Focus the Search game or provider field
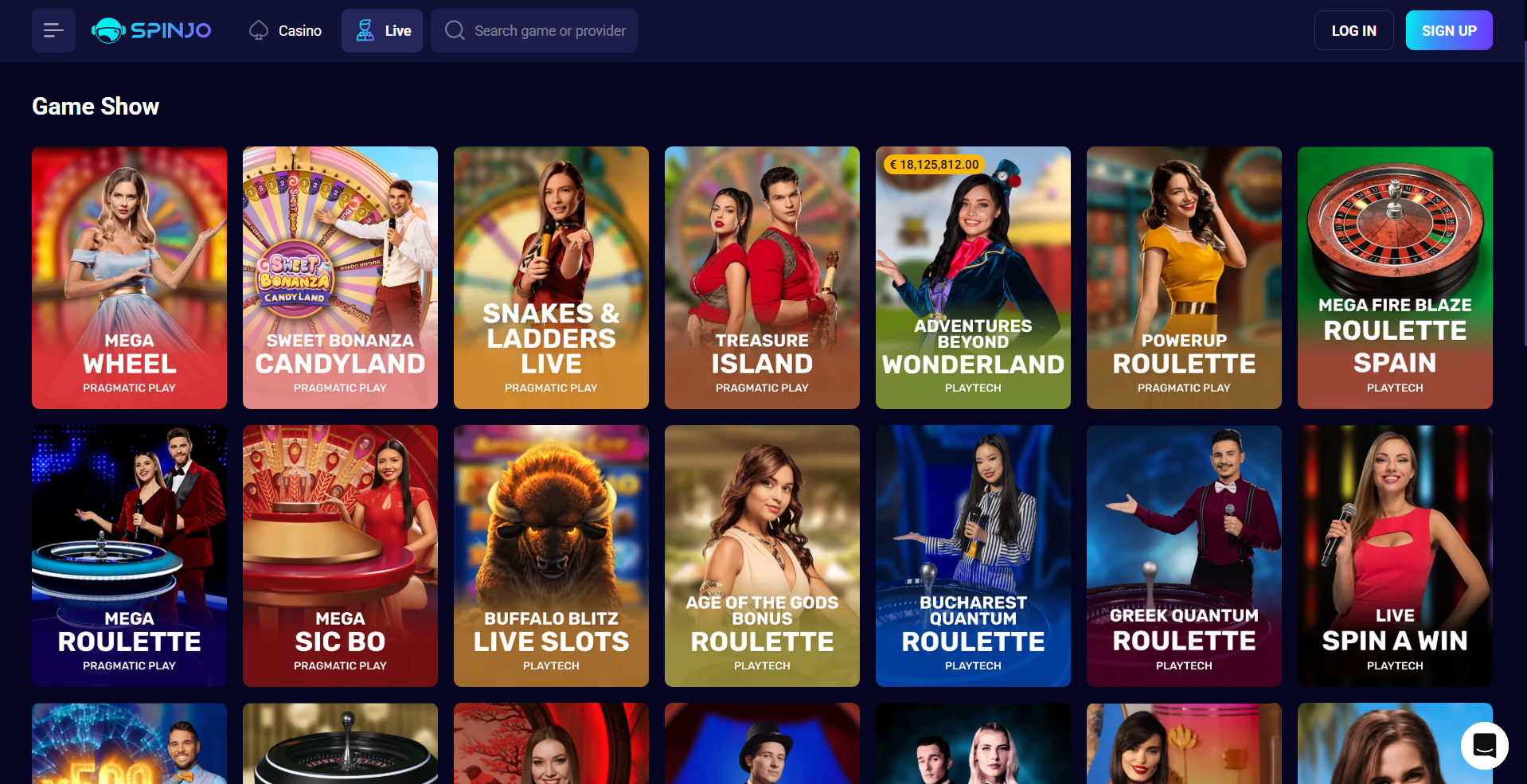 [x=534, y=31]
